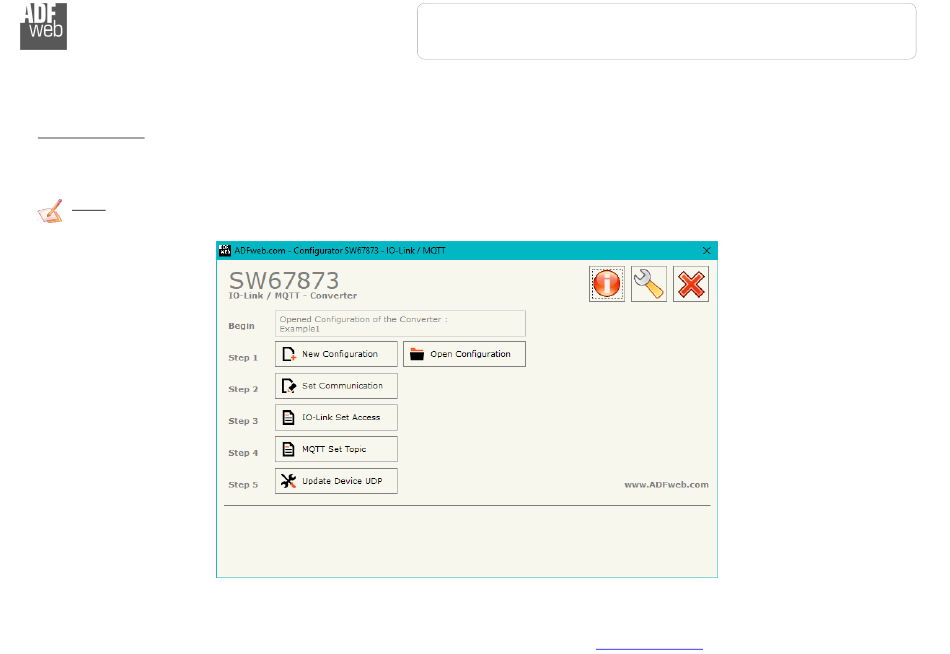Viewport: 950px width, 654px height.
Task: Click the "IO-Link / MQTT - Converter" subtitle
Action: point(293,296)
